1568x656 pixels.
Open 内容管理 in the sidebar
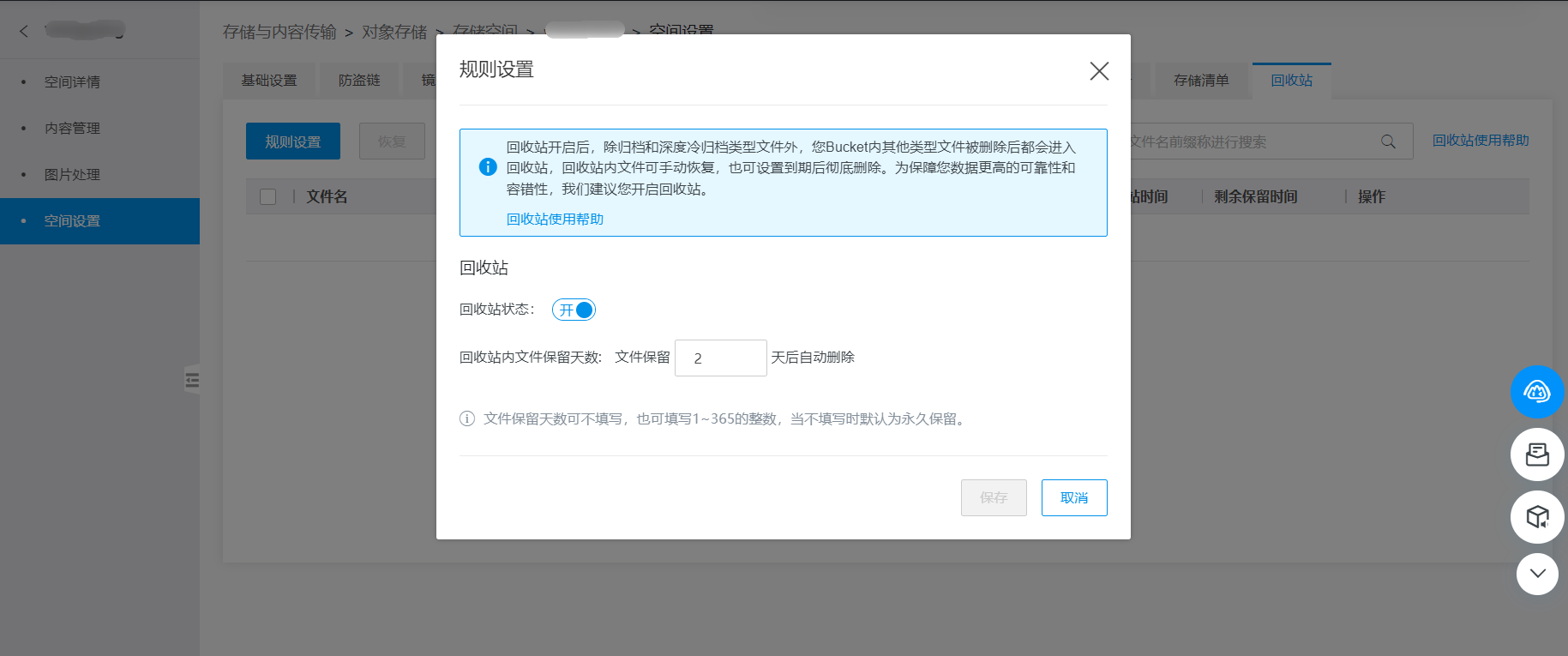coord(99,129)
